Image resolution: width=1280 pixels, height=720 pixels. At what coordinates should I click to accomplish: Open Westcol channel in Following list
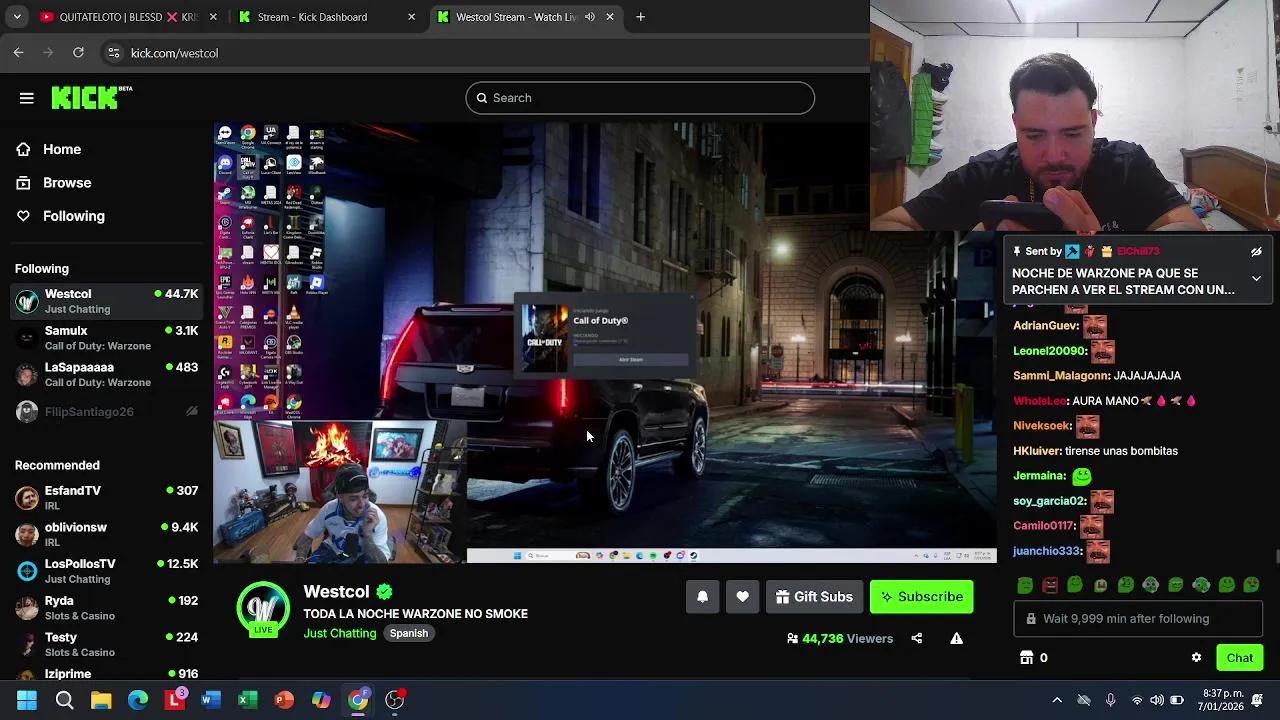point(106,301)
